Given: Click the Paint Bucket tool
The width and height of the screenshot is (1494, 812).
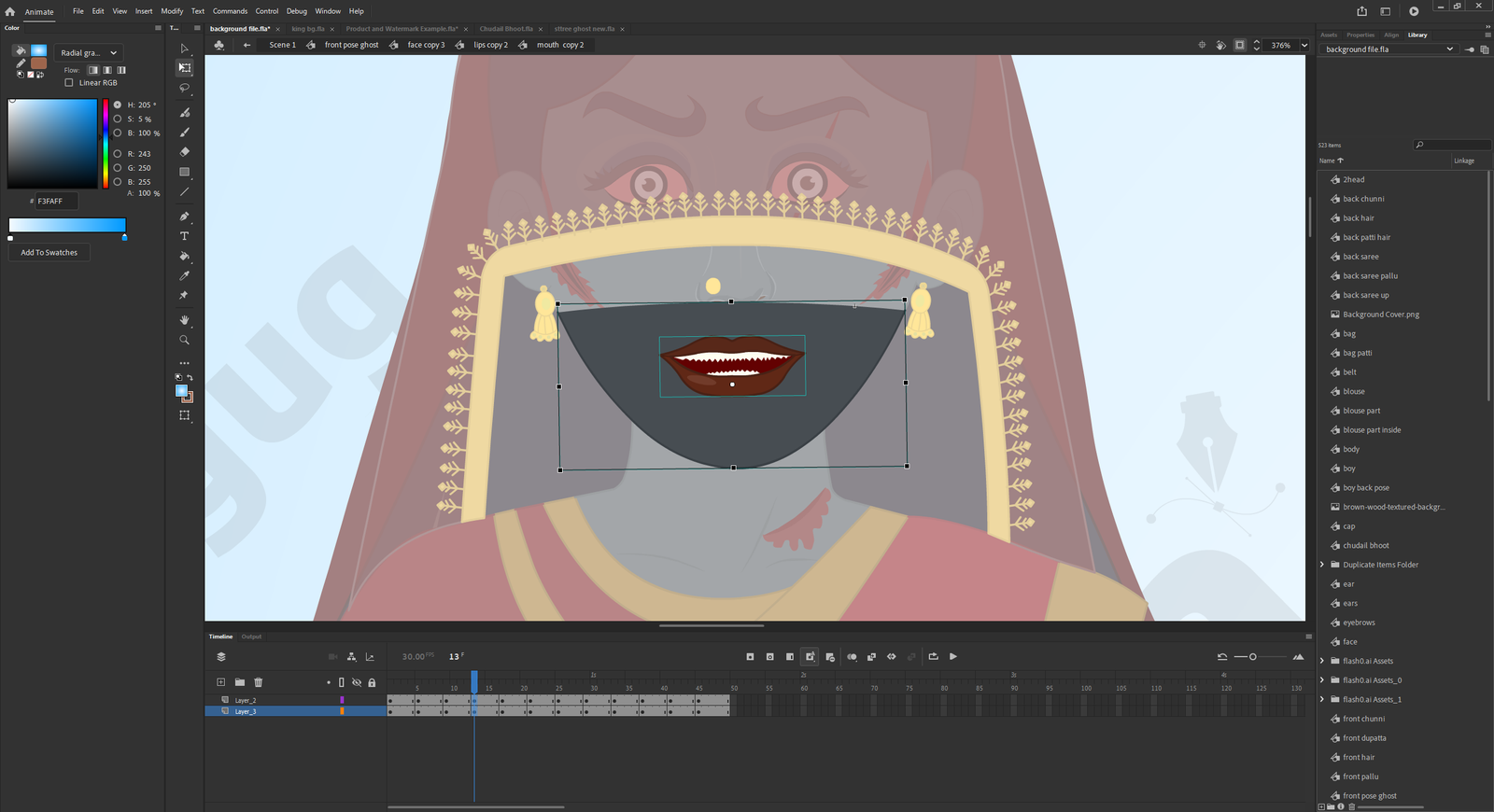Looking at the screenshot, I should (x=184, y=256).
